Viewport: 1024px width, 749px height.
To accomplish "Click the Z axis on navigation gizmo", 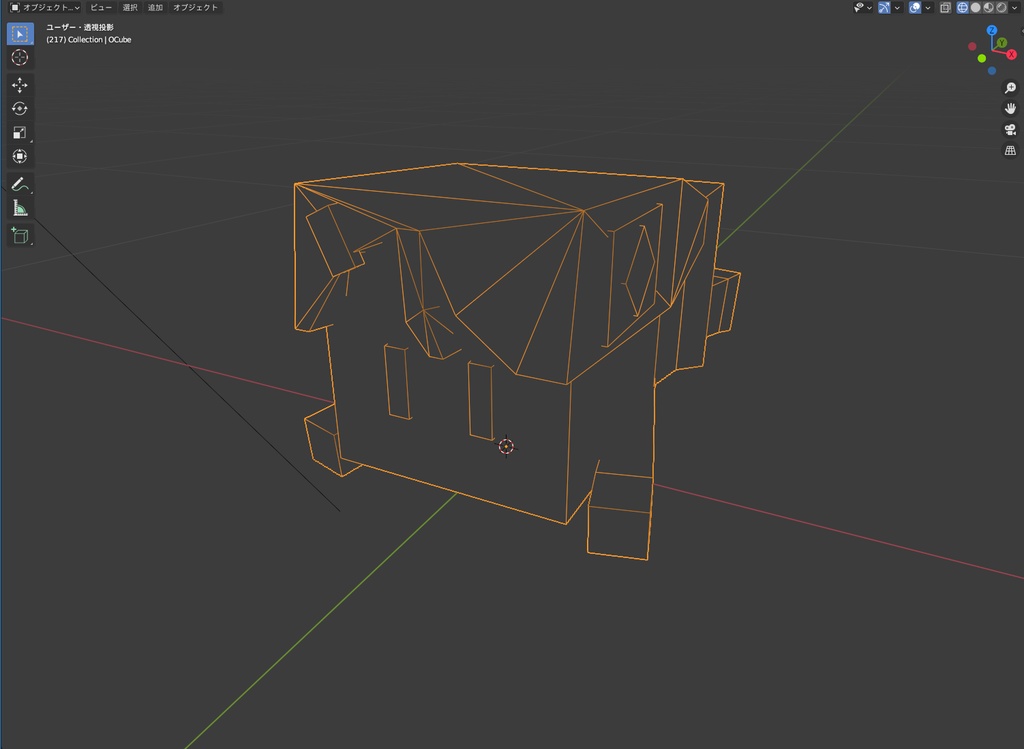I will click(x=992, y=30).
